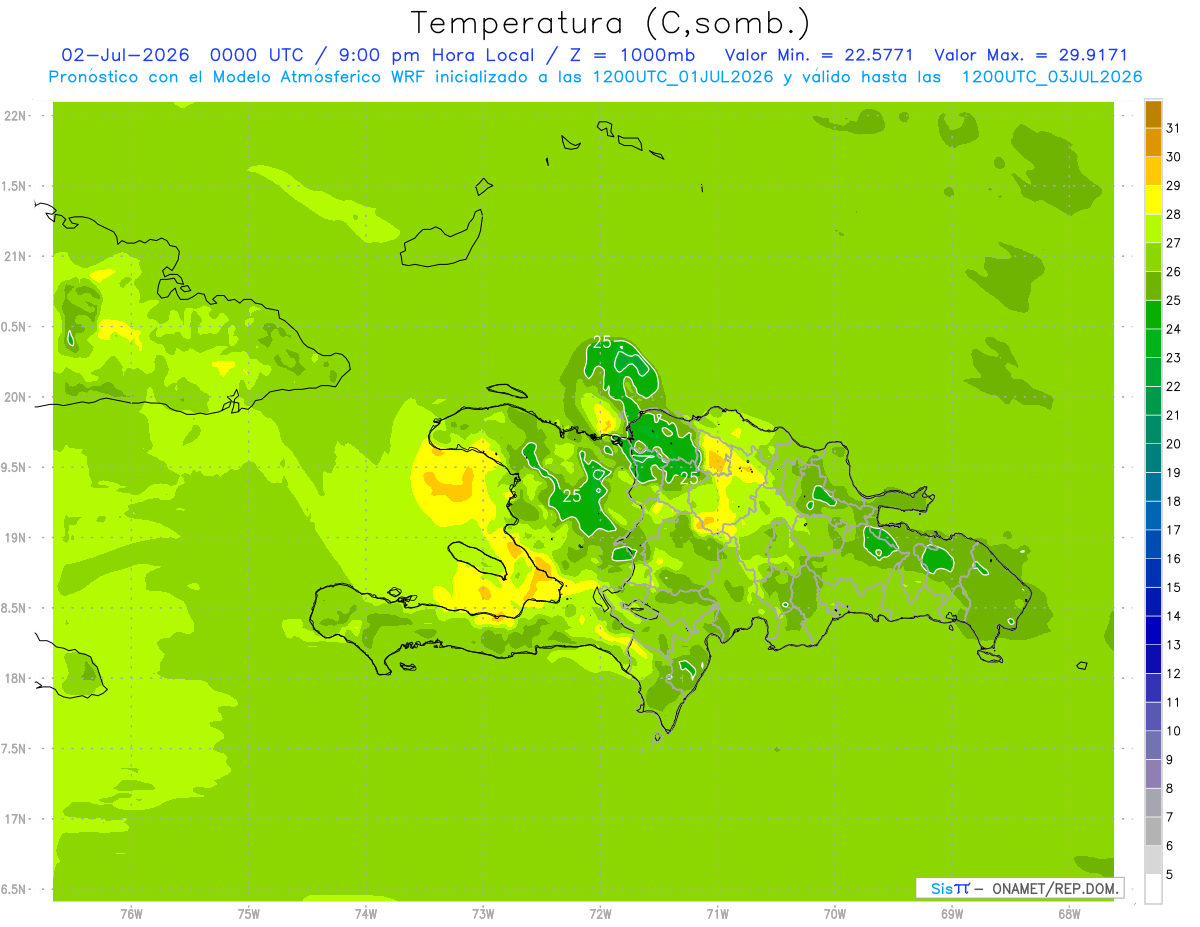This screenshot has height=927, width=1200.
Task: Click the '14' legend scale value
Action: [x=1173, y=617]
